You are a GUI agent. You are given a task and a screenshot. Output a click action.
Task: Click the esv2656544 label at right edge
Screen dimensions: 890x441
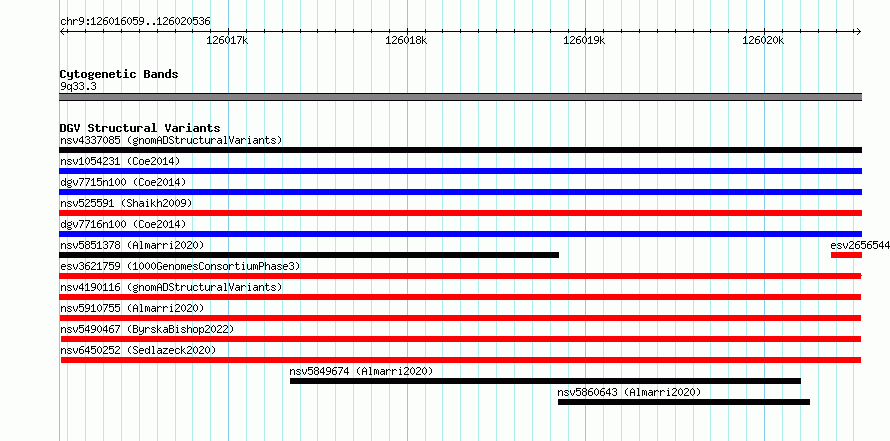coord(860,245)
